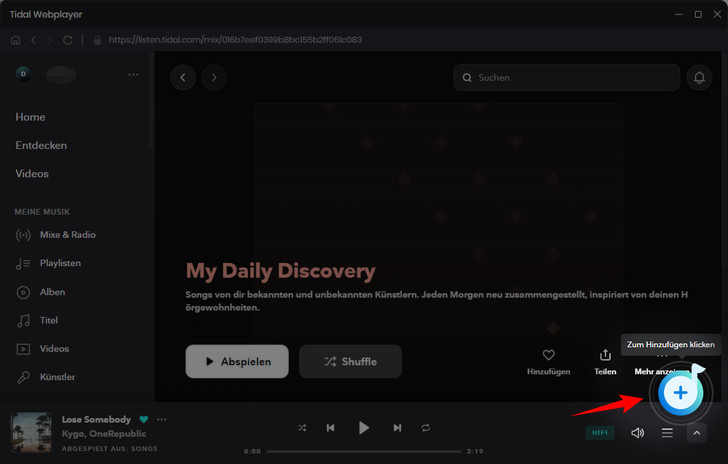Viewport: 728px width, 464px height.
Task: Reload the page with refresh icon
Action: pyautogui.click(x=68, y=40)
